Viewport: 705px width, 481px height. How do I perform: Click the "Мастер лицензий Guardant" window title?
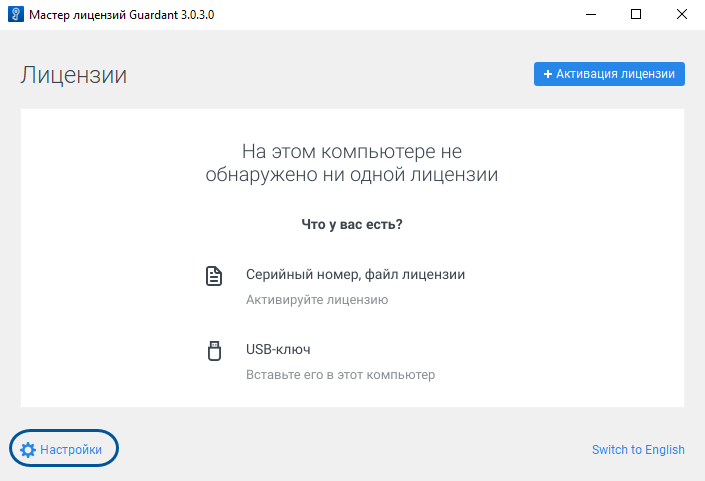[120, 15]
